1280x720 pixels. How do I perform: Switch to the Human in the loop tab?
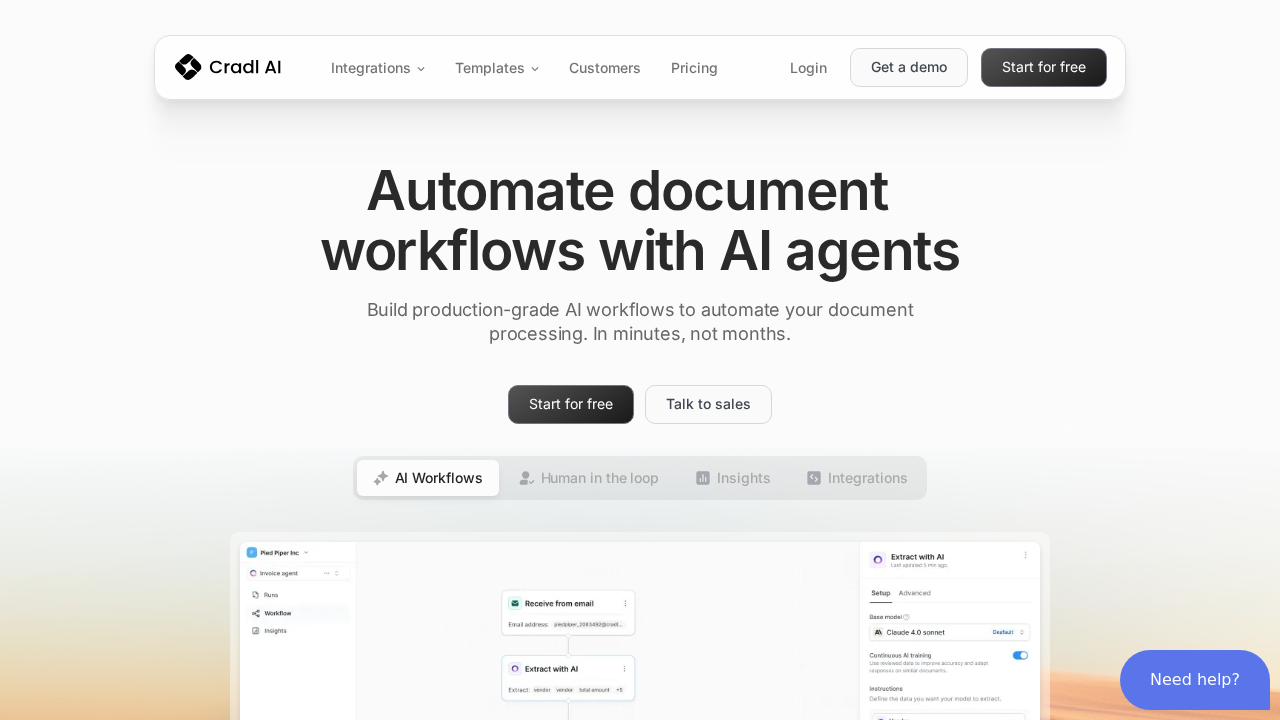(588, 478)
